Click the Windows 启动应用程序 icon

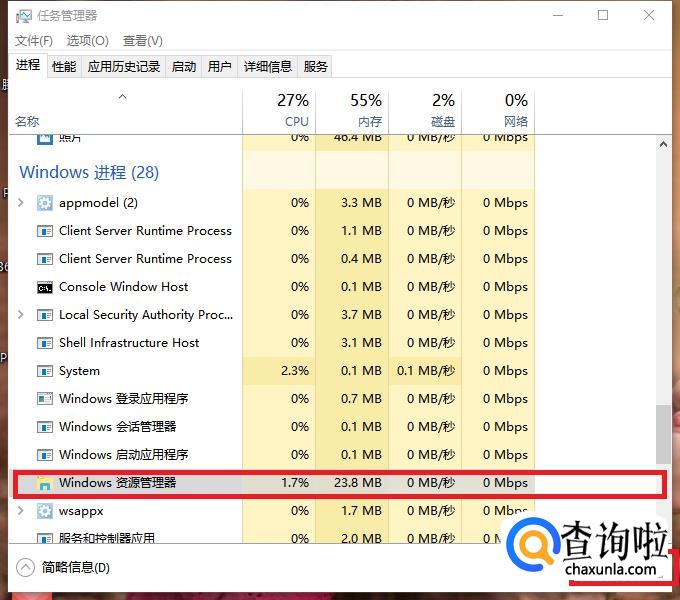click(x=45, y=455)
